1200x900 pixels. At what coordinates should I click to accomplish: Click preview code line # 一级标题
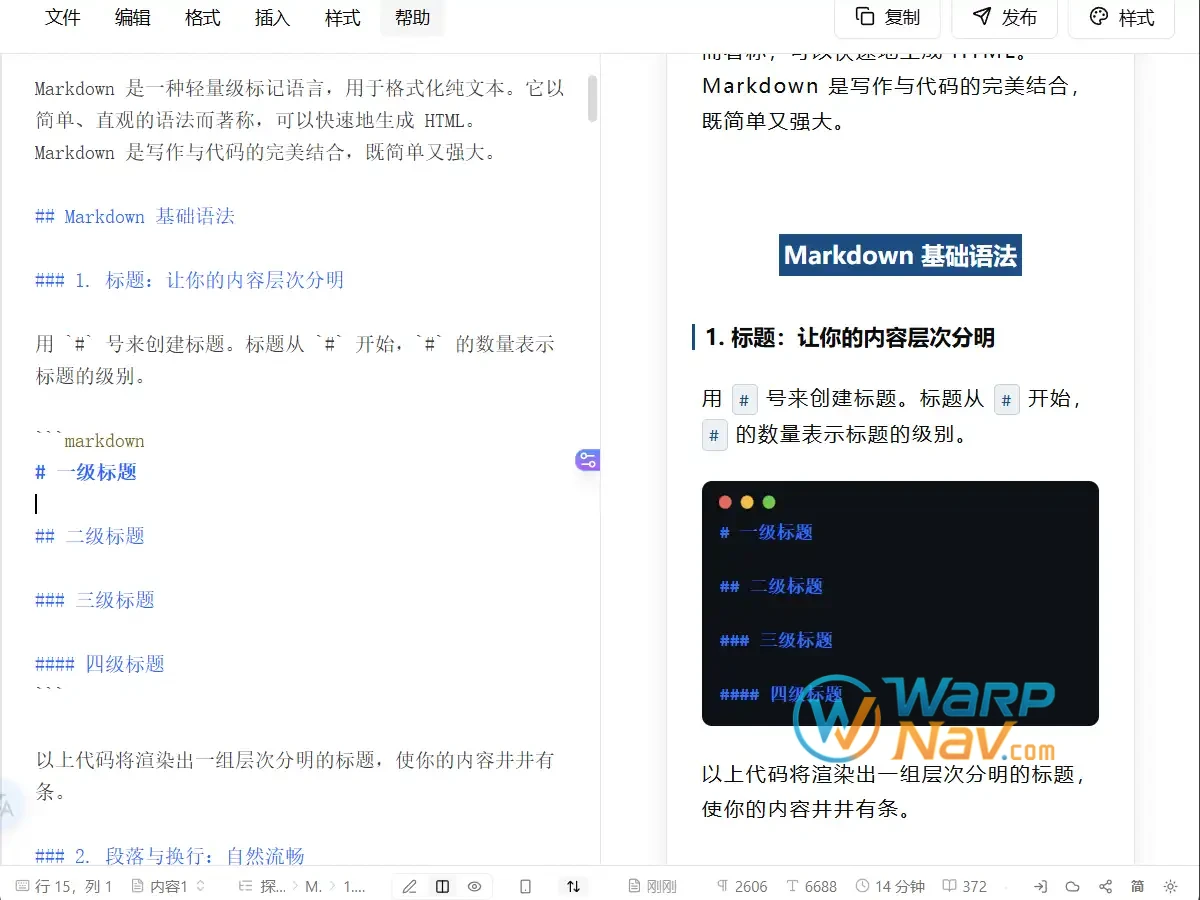point(766,532)
